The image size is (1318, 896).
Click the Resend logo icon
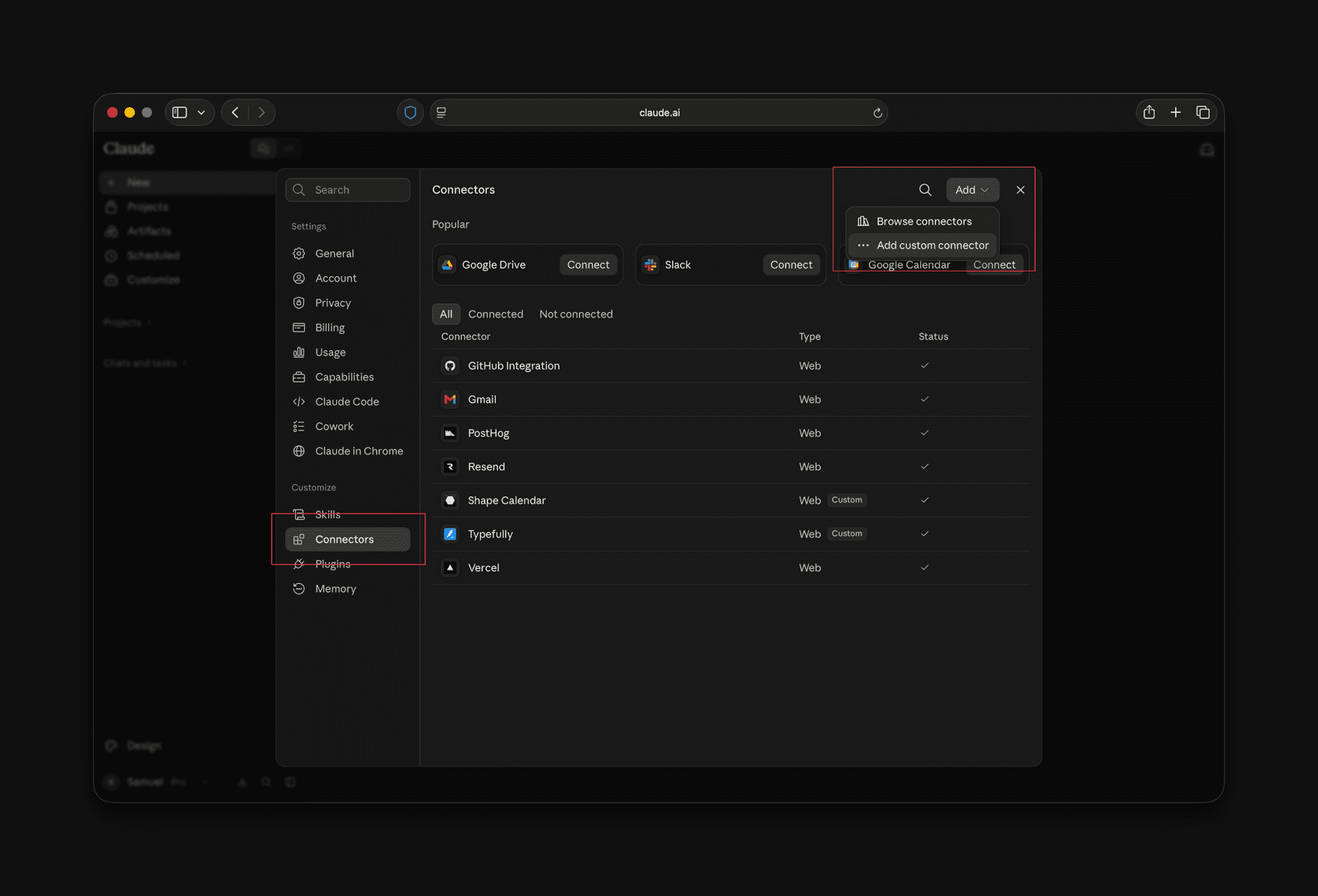(450, 466)
